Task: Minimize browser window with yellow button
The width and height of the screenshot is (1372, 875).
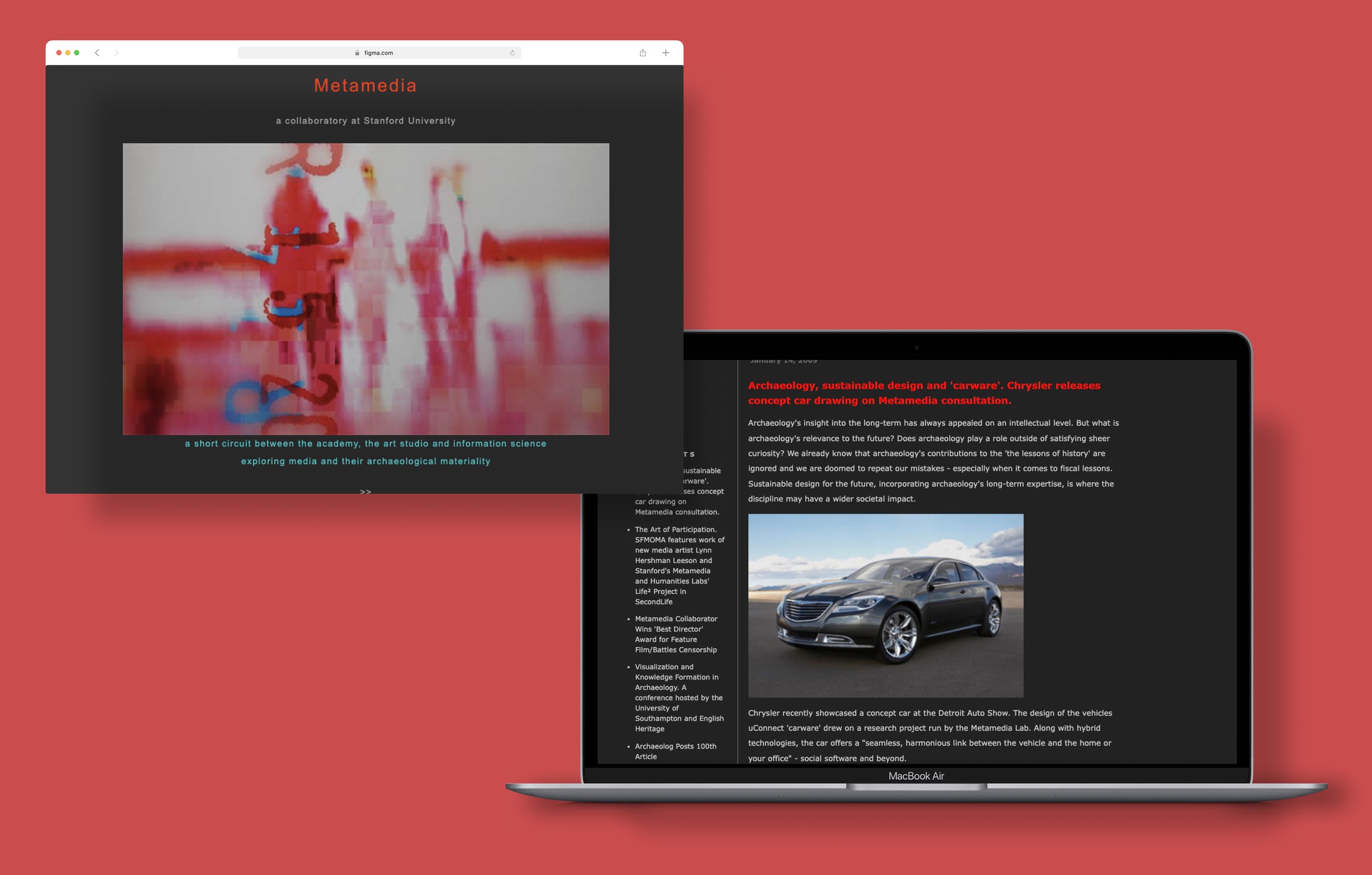Action: [x=68, y=53]
